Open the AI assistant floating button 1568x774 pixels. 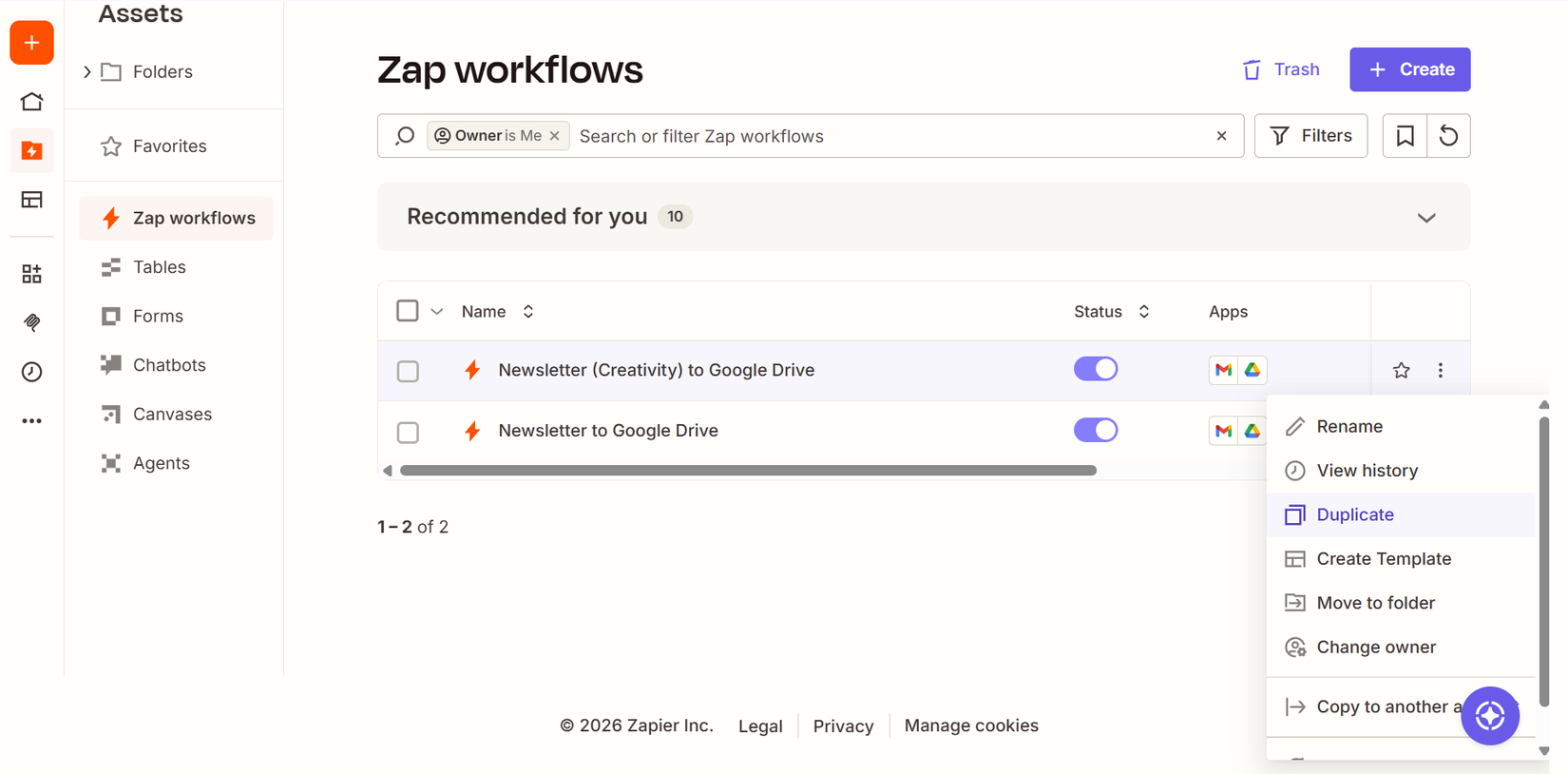click(1489, 715)
